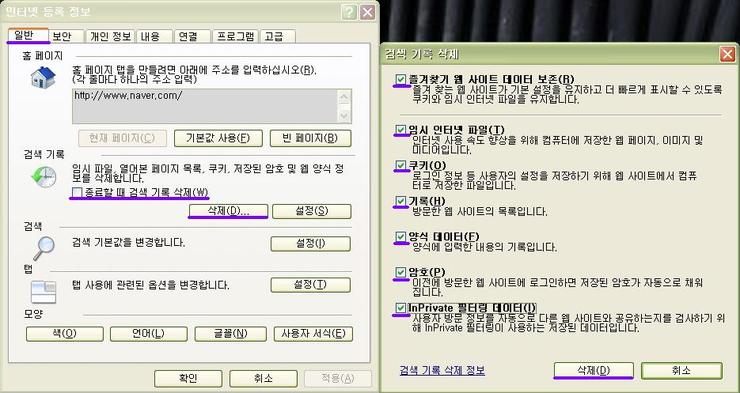
Task: Click the 기본값 사용 button
Action: point(218,138)
